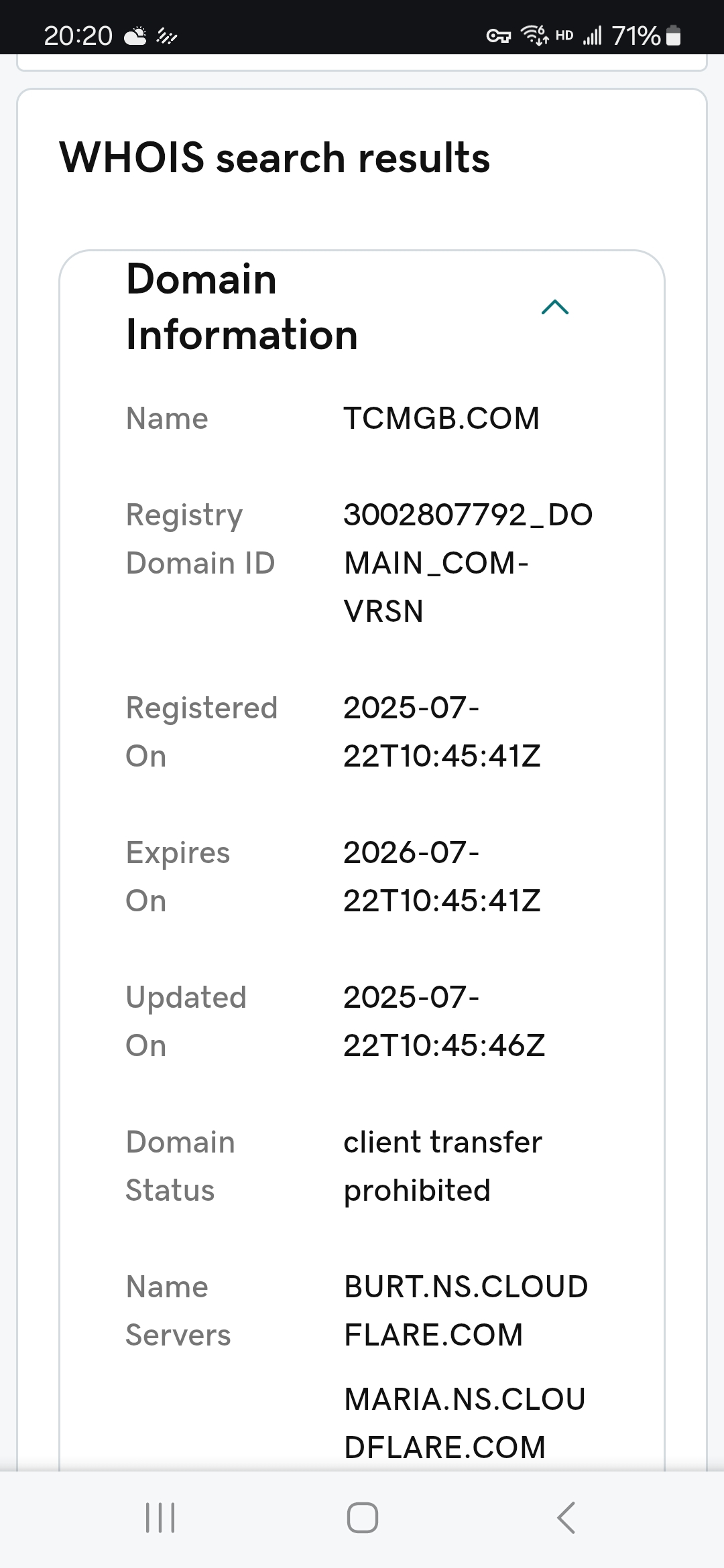This screenshot has height=1568, width=724.
Task: Tap the 20:20 clock in status bar
Action: pos(78,36)
